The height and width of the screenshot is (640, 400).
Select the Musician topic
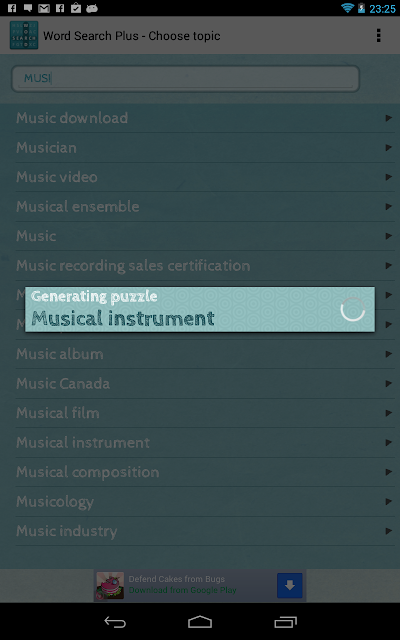click(205, 147)
